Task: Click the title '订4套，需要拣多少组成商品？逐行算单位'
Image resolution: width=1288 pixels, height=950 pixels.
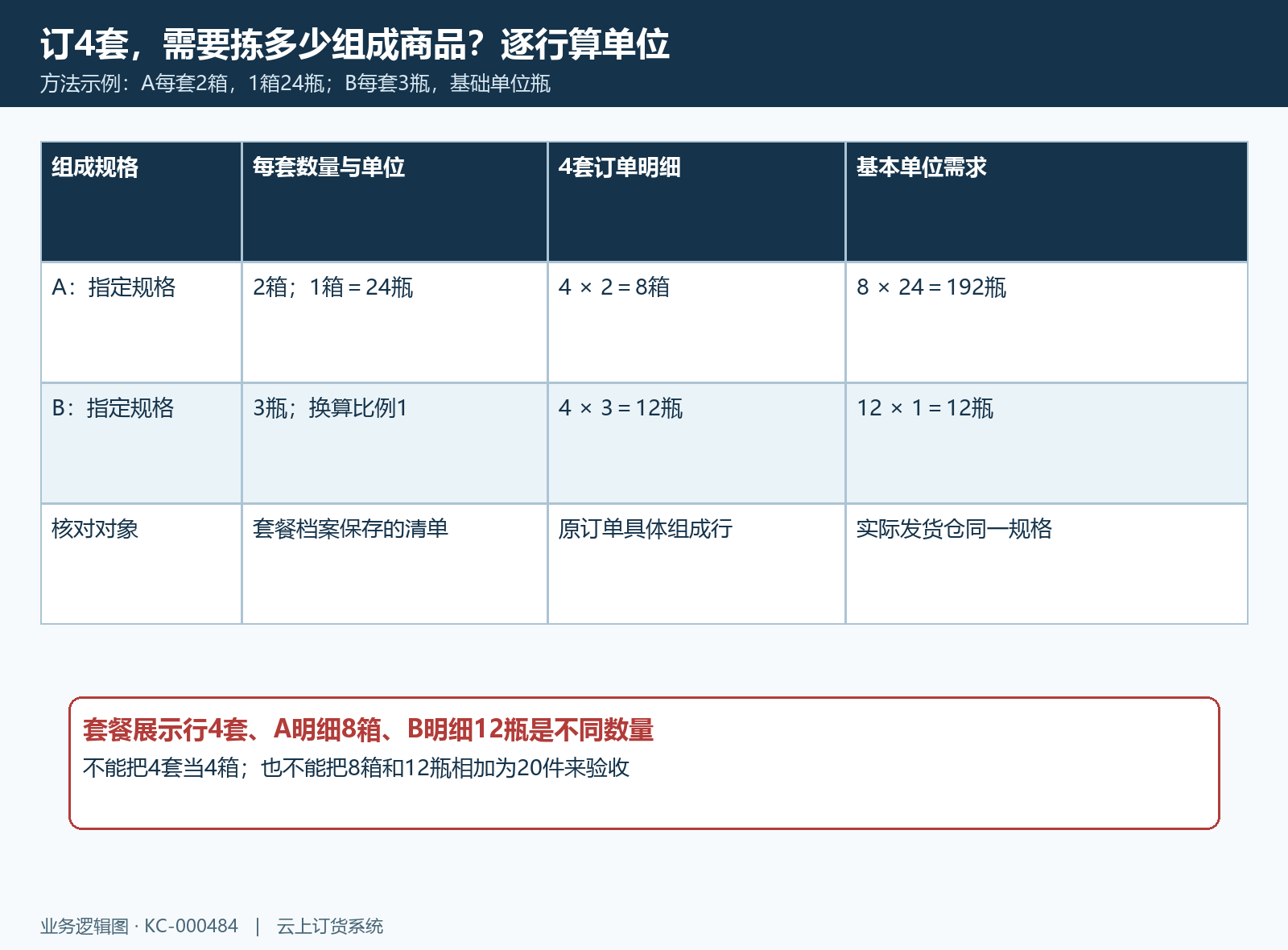Action: tap(355, 43)
